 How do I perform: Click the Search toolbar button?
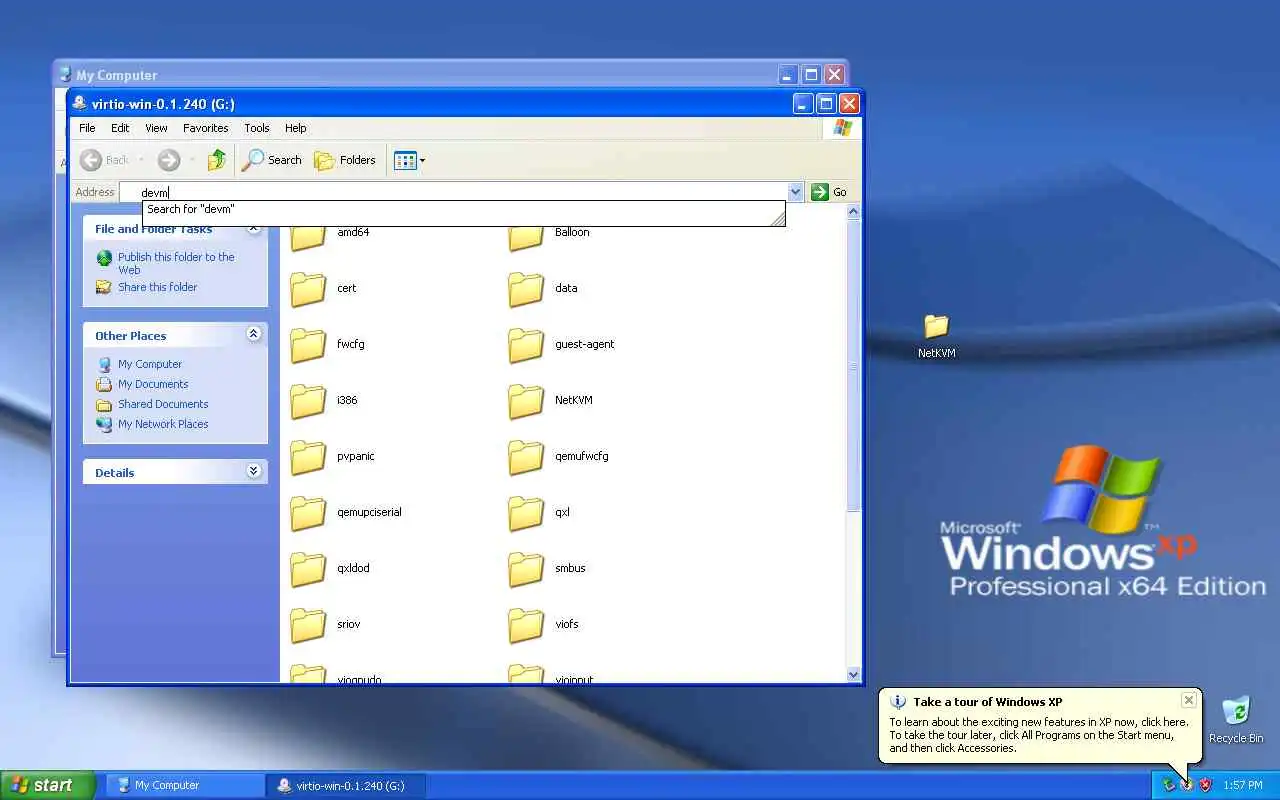click(272, 160)
